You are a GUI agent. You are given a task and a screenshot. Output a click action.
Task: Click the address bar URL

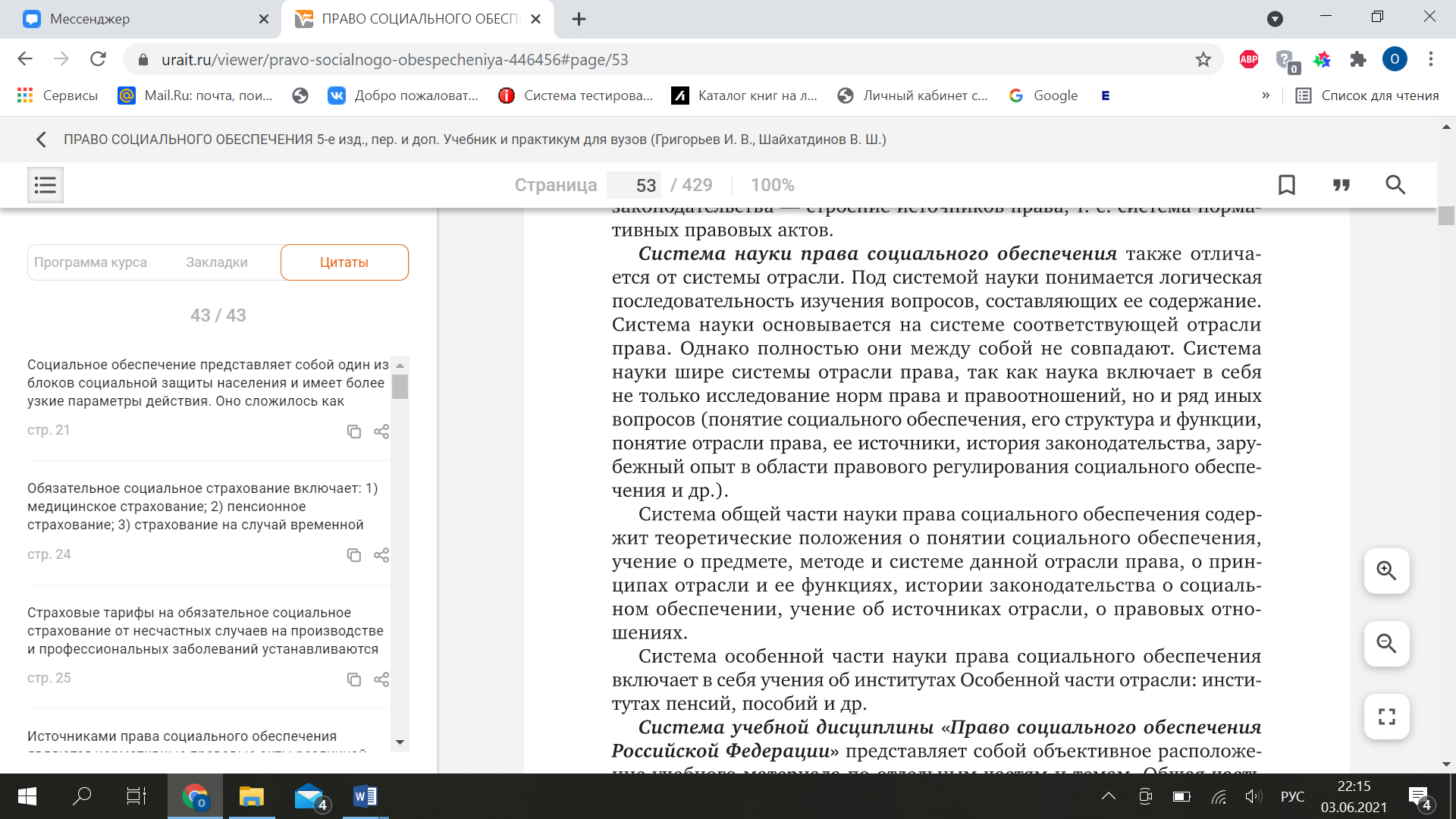394,59
